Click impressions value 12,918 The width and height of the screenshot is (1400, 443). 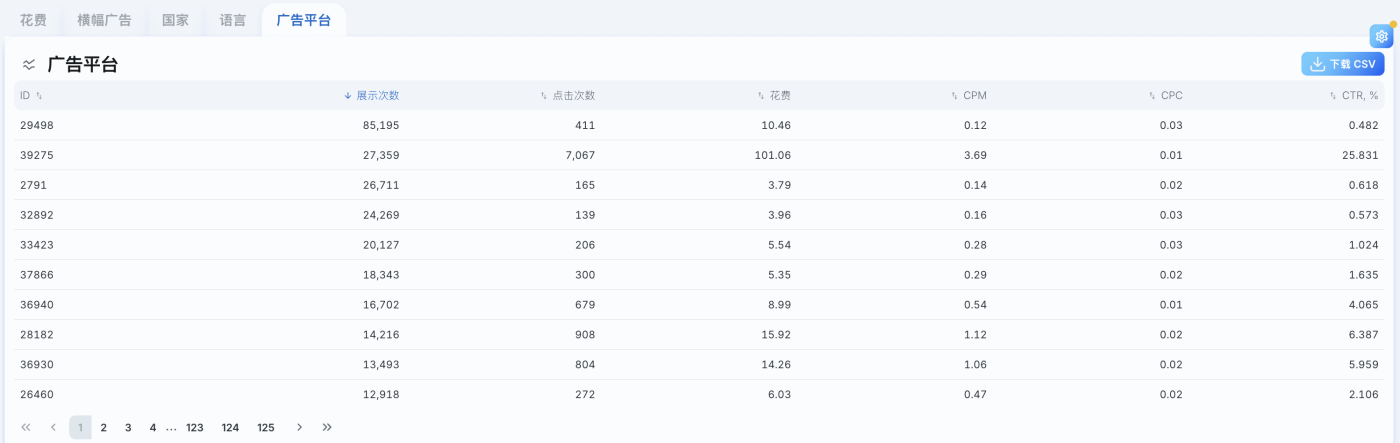point(381,395)
